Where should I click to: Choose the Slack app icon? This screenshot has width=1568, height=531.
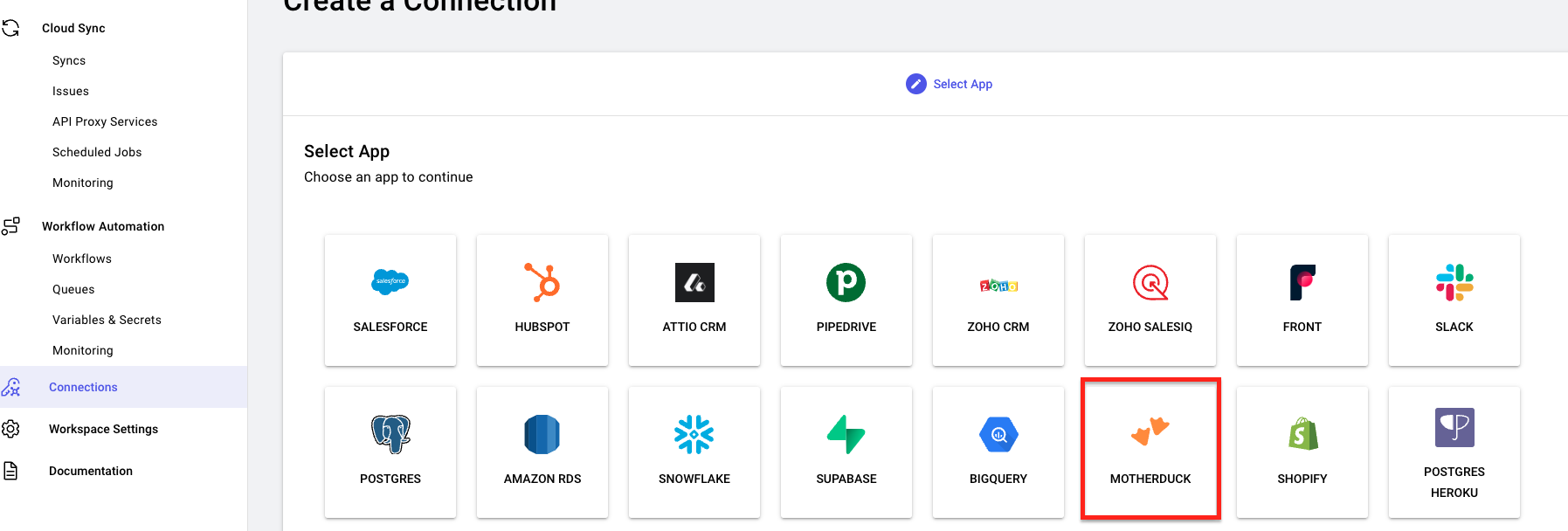point(1454,282)
